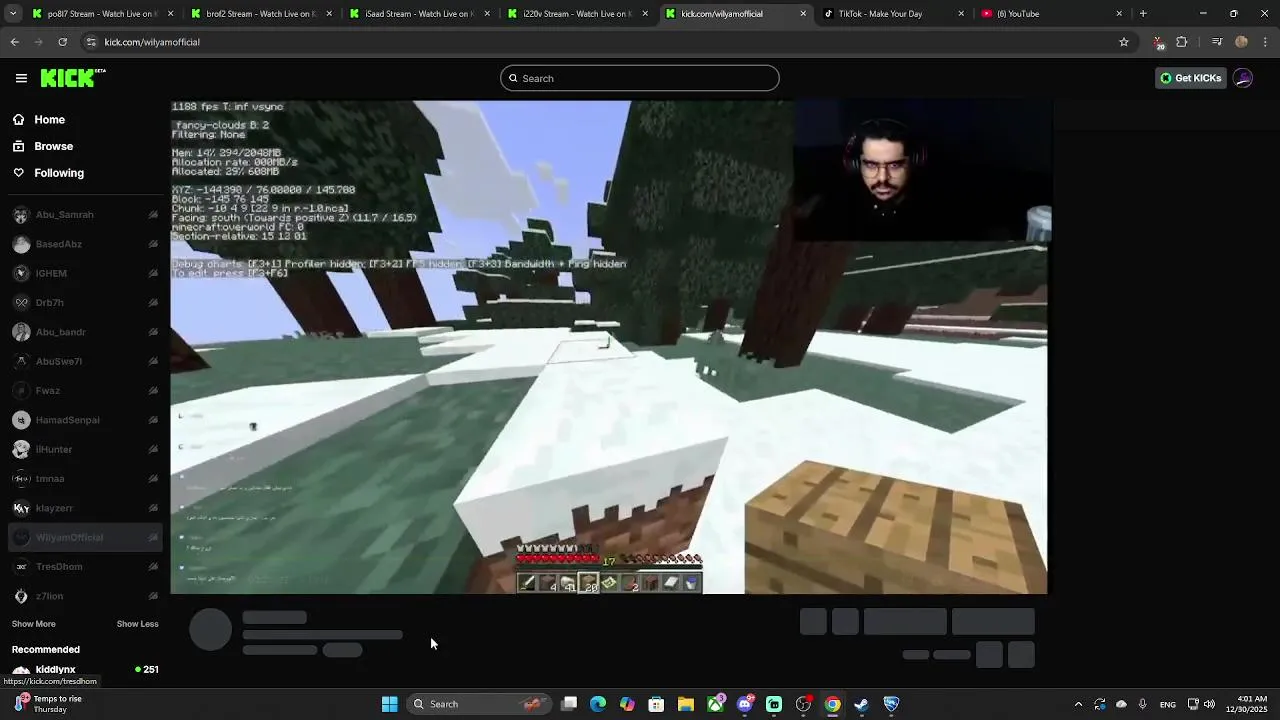Open volume control in system tray
This screenshot has height=720, width=1280.
(x=1209, y=704)
